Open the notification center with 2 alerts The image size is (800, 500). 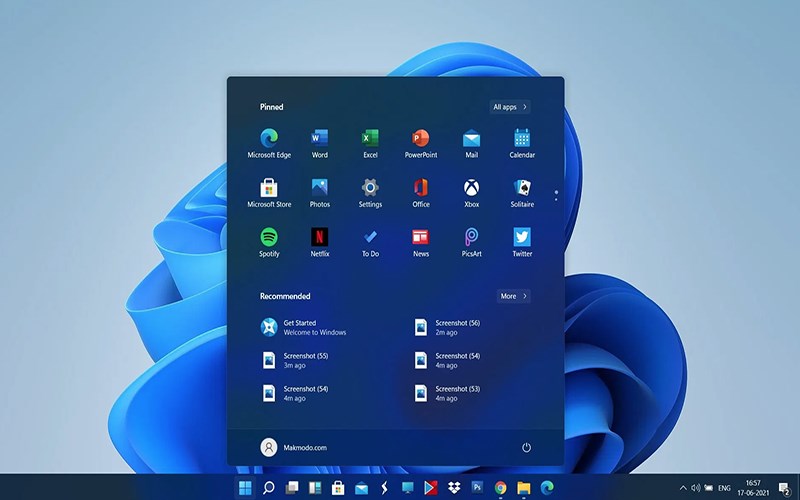(x=785, y=488)
